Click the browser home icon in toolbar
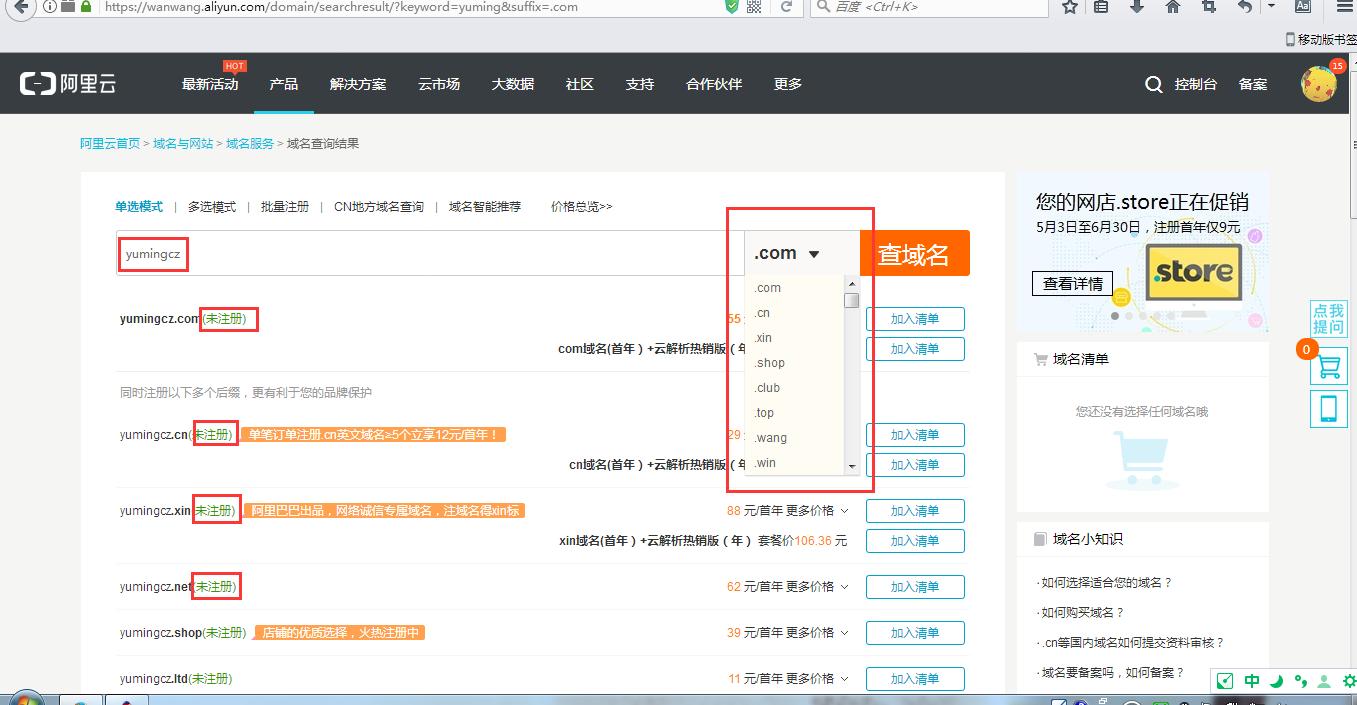The image size is (1357, 705). click(x=1172, y=8)
